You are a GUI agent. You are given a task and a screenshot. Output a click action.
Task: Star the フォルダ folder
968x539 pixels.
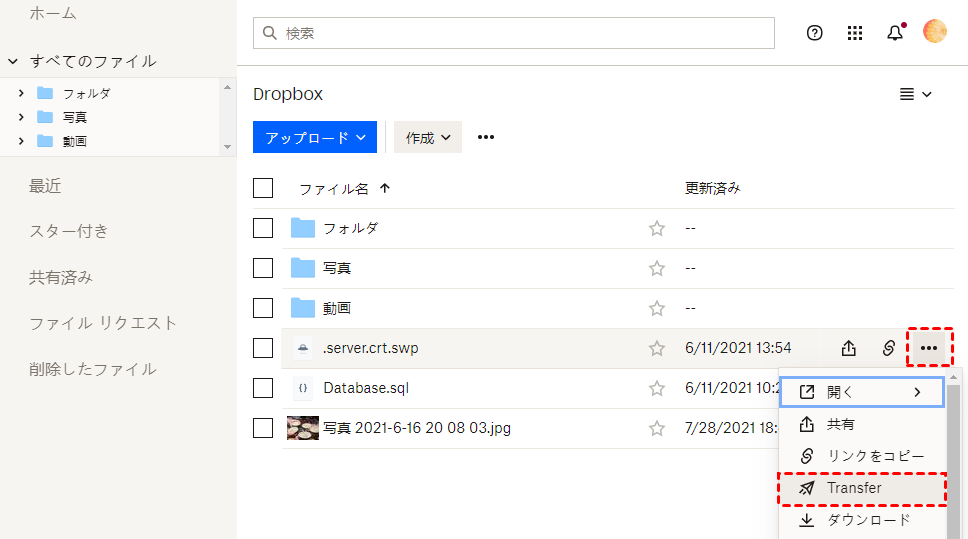tap(657, 228)
